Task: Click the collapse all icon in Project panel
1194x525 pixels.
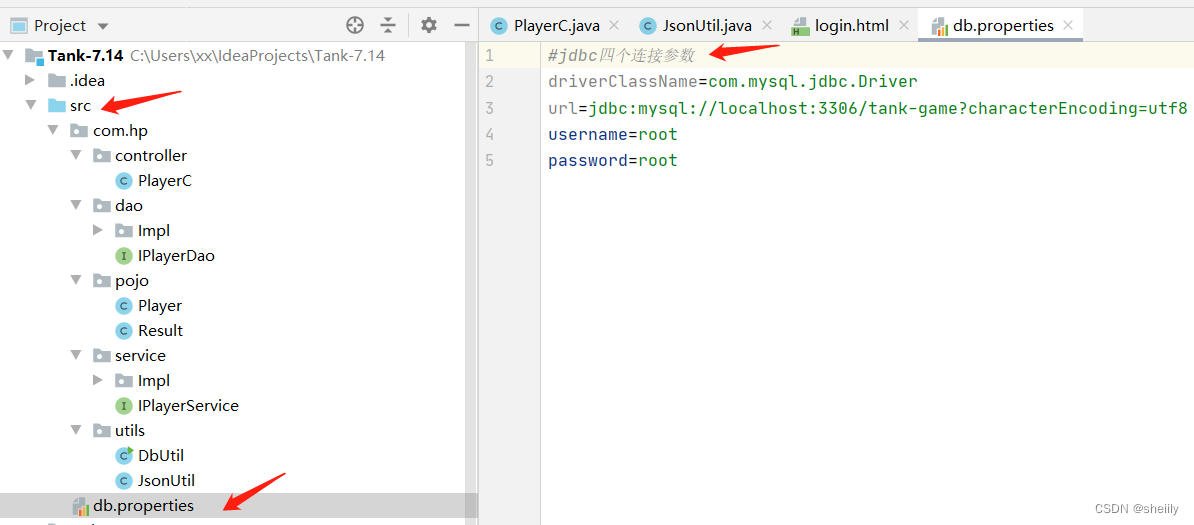Action: tap(388, 25)
